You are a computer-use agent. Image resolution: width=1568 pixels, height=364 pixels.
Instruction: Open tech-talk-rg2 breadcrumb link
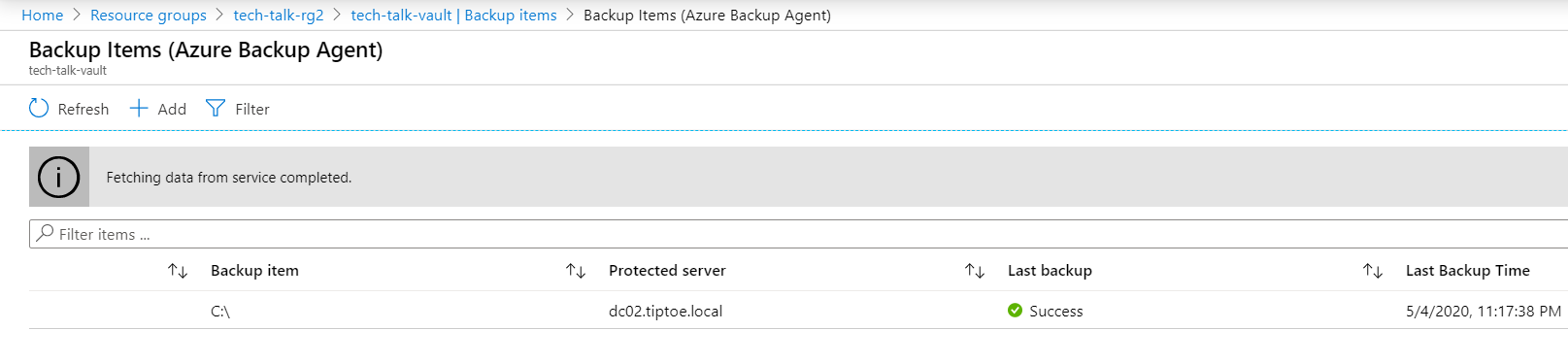tap(279, 16)
